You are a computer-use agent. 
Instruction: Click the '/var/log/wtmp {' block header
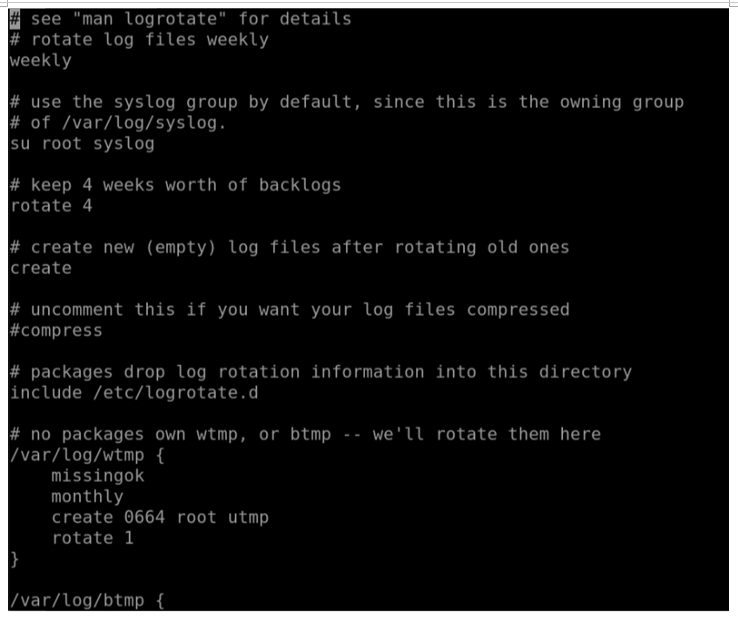(x=88, y=456)
